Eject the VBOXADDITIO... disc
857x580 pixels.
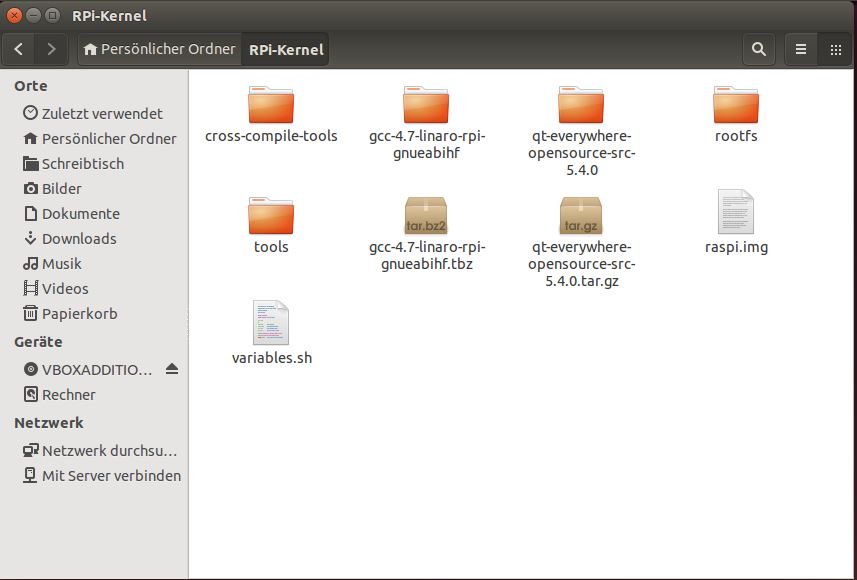172,369
